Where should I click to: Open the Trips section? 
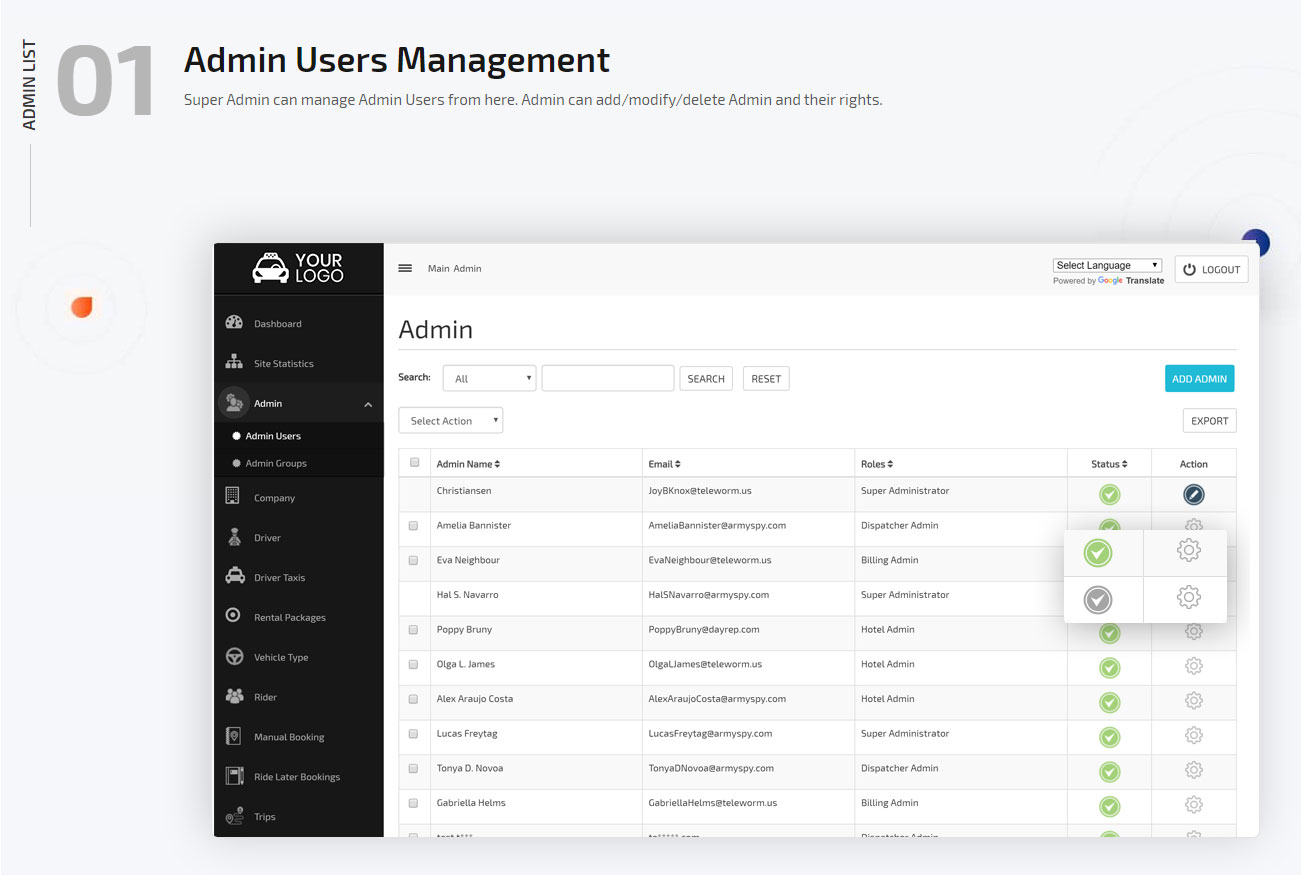point(264,816)
